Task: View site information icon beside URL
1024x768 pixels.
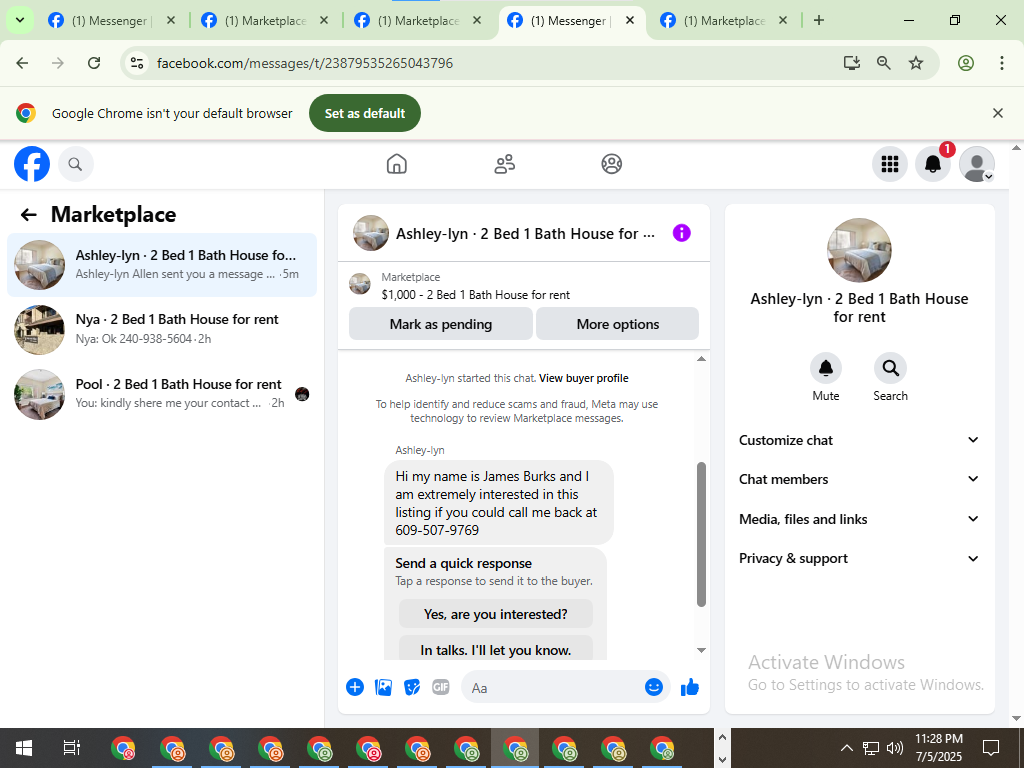Action: (x=136, y=63)
